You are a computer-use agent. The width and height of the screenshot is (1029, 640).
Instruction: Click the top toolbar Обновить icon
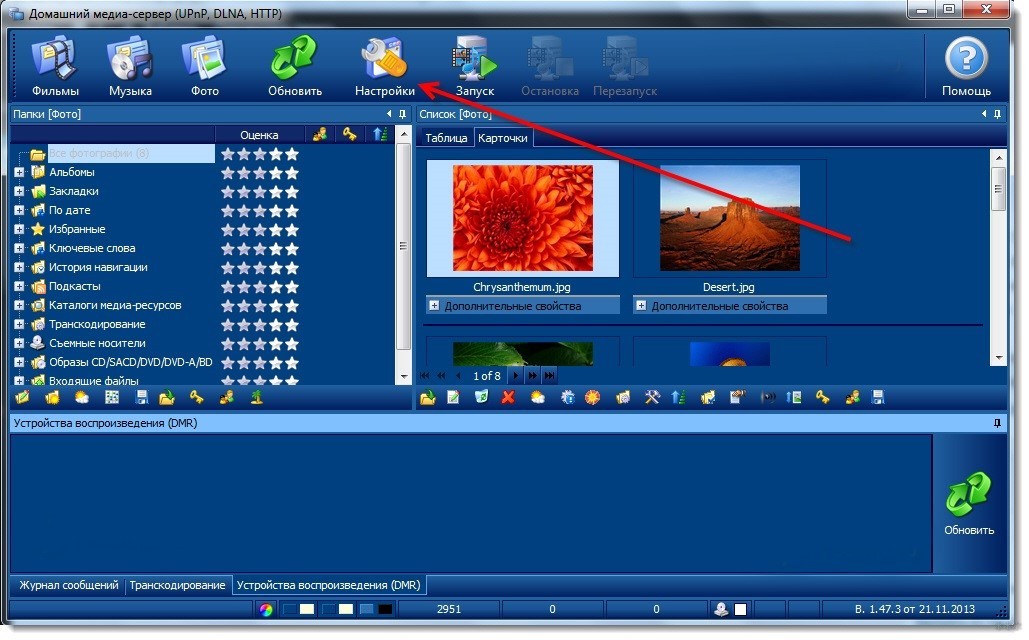[x=295, y=67]
